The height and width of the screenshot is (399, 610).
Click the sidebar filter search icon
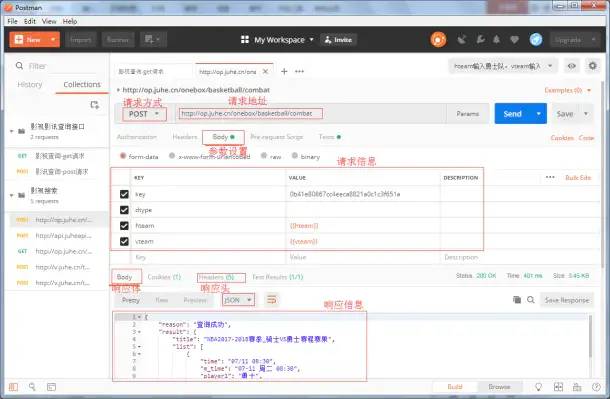click(19, 66)
